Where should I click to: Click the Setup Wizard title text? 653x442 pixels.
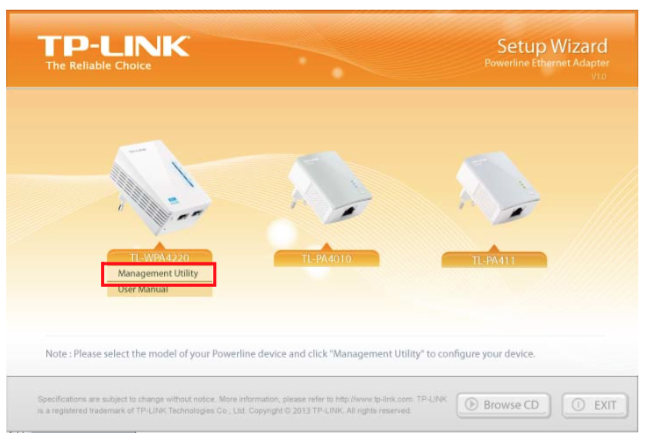[x=552, y=46]
